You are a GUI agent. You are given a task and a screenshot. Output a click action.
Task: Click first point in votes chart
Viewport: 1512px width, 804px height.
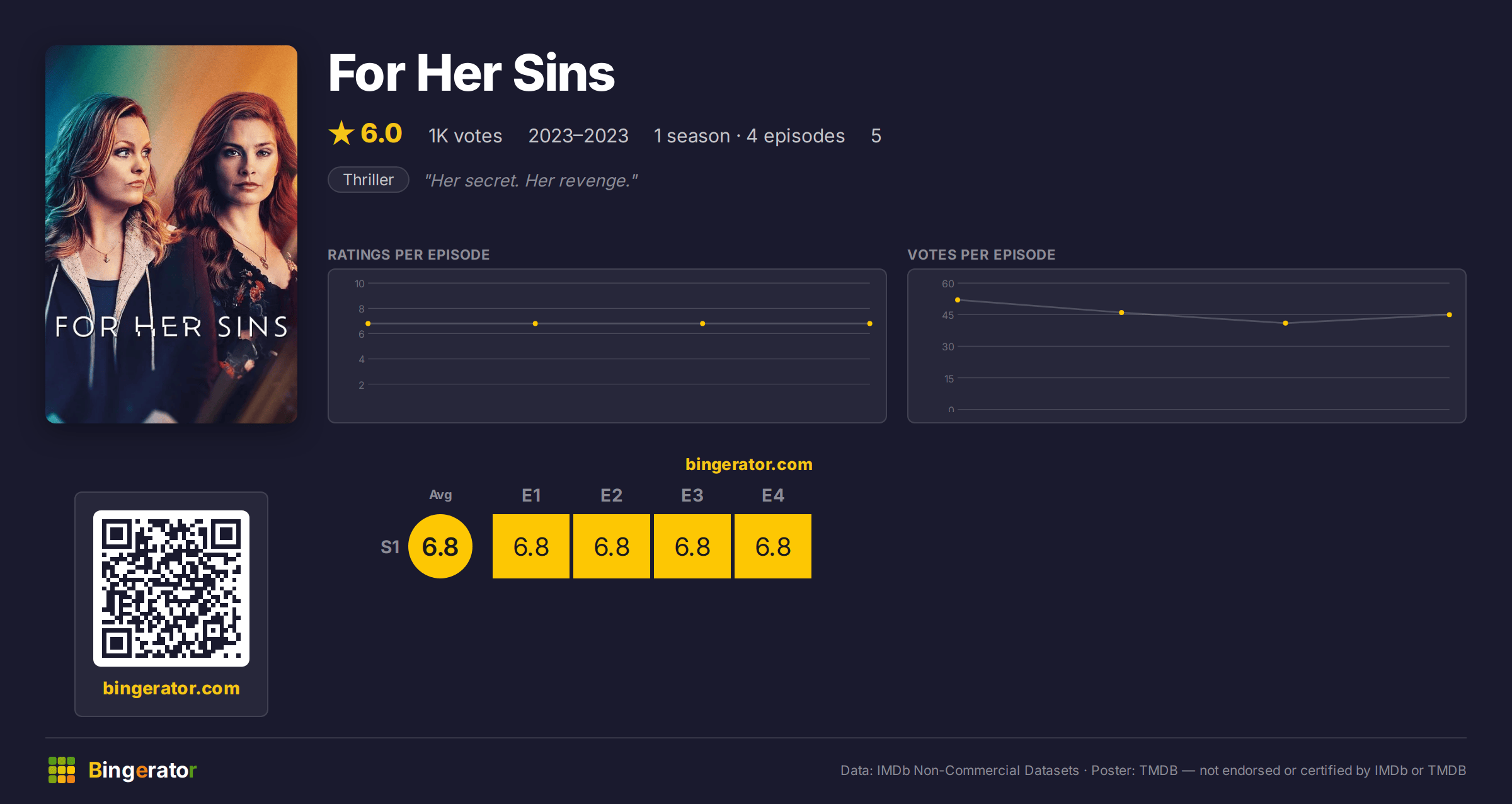[x=958, y=300]
